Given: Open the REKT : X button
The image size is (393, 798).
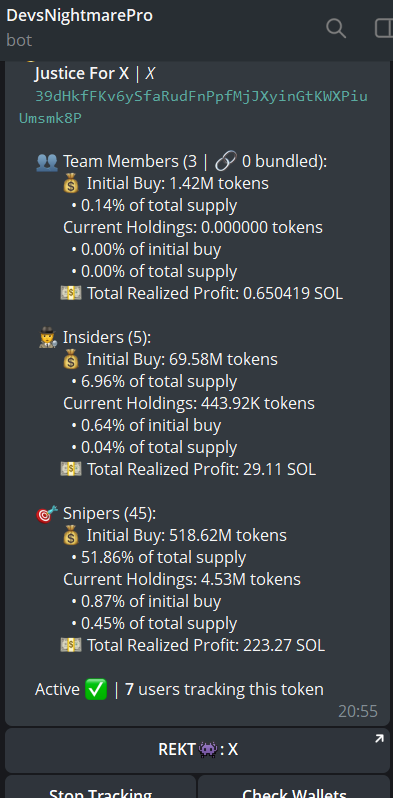Looking at the screenshot, I should [x=197, y=750].
